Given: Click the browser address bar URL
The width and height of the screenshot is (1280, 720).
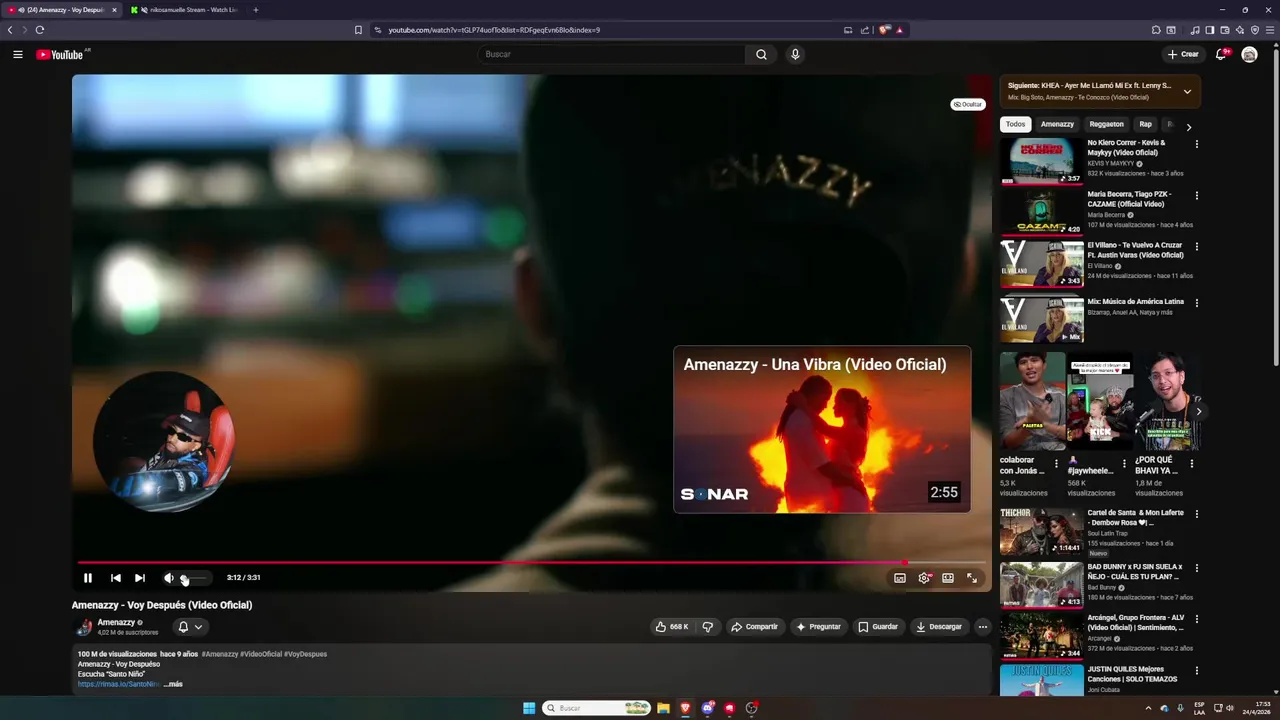Looking at the screenshot, I should point(494,30).
